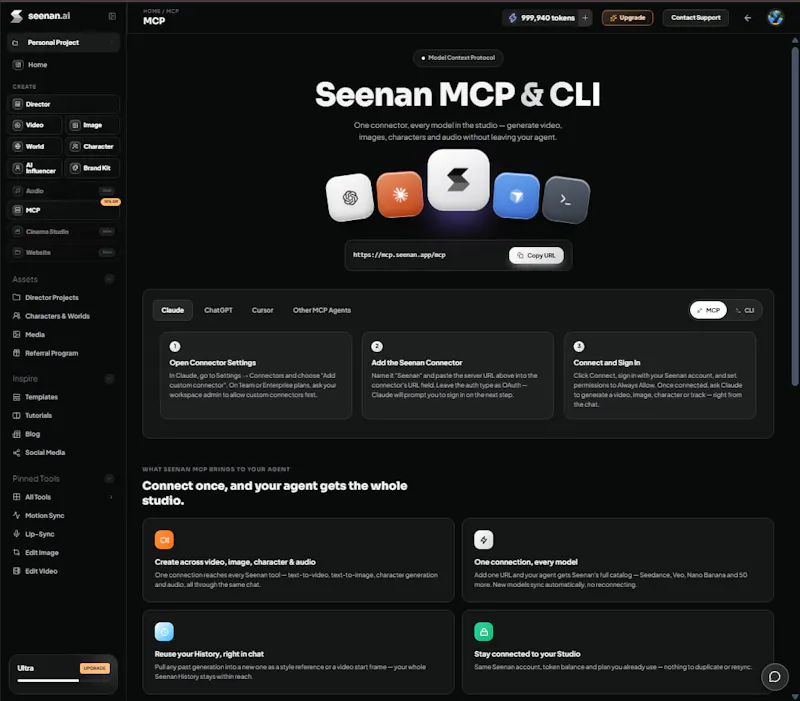This screenshot has height=701, width=800.
Task: Open the Audio item in sidebar
Action: pyautogui.click(x=64, y=191)
